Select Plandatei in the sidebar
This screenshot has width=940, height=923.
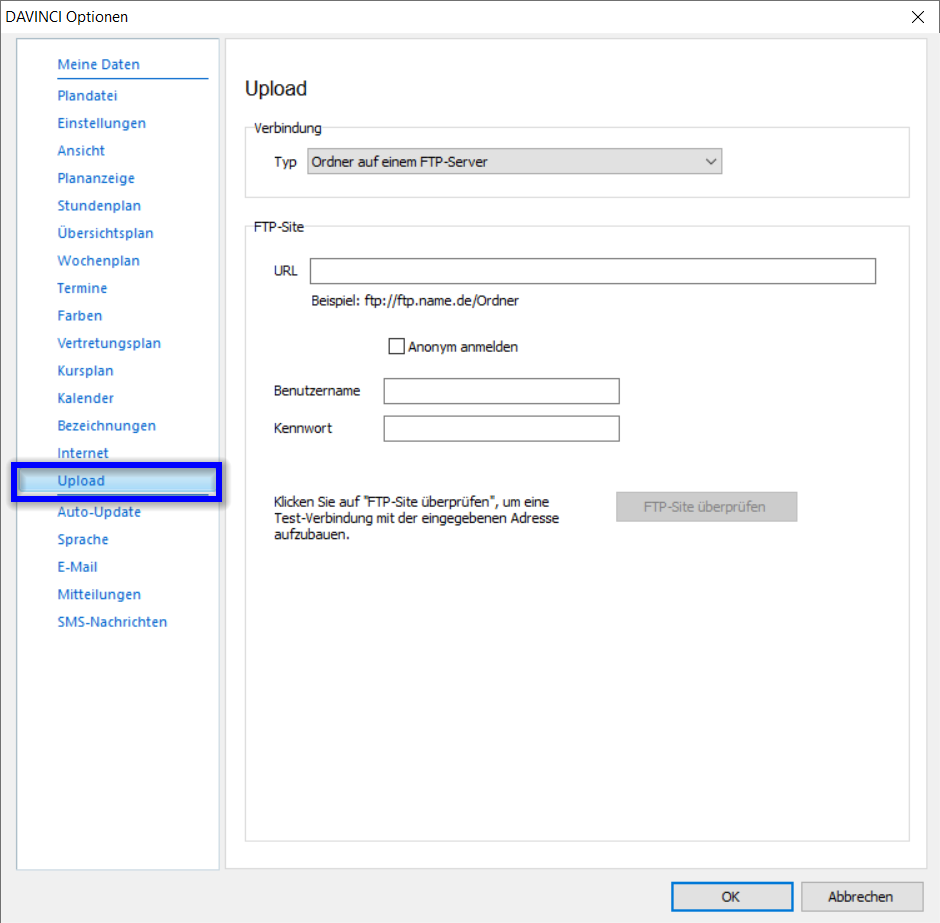click(87, 95)
